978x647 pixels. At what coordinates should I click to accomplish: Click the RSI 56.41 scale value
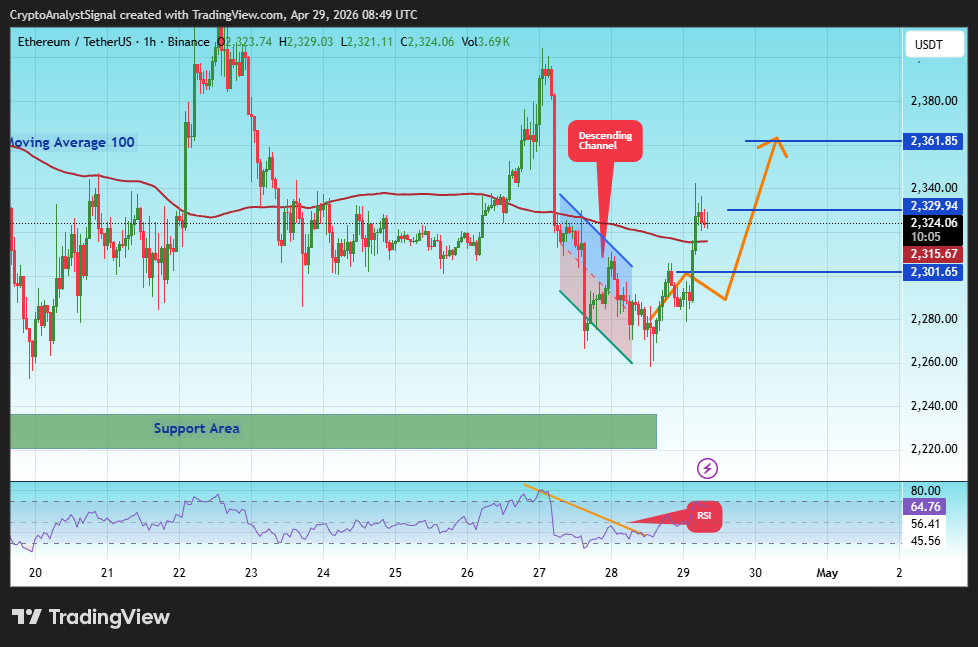click(926, 524)
